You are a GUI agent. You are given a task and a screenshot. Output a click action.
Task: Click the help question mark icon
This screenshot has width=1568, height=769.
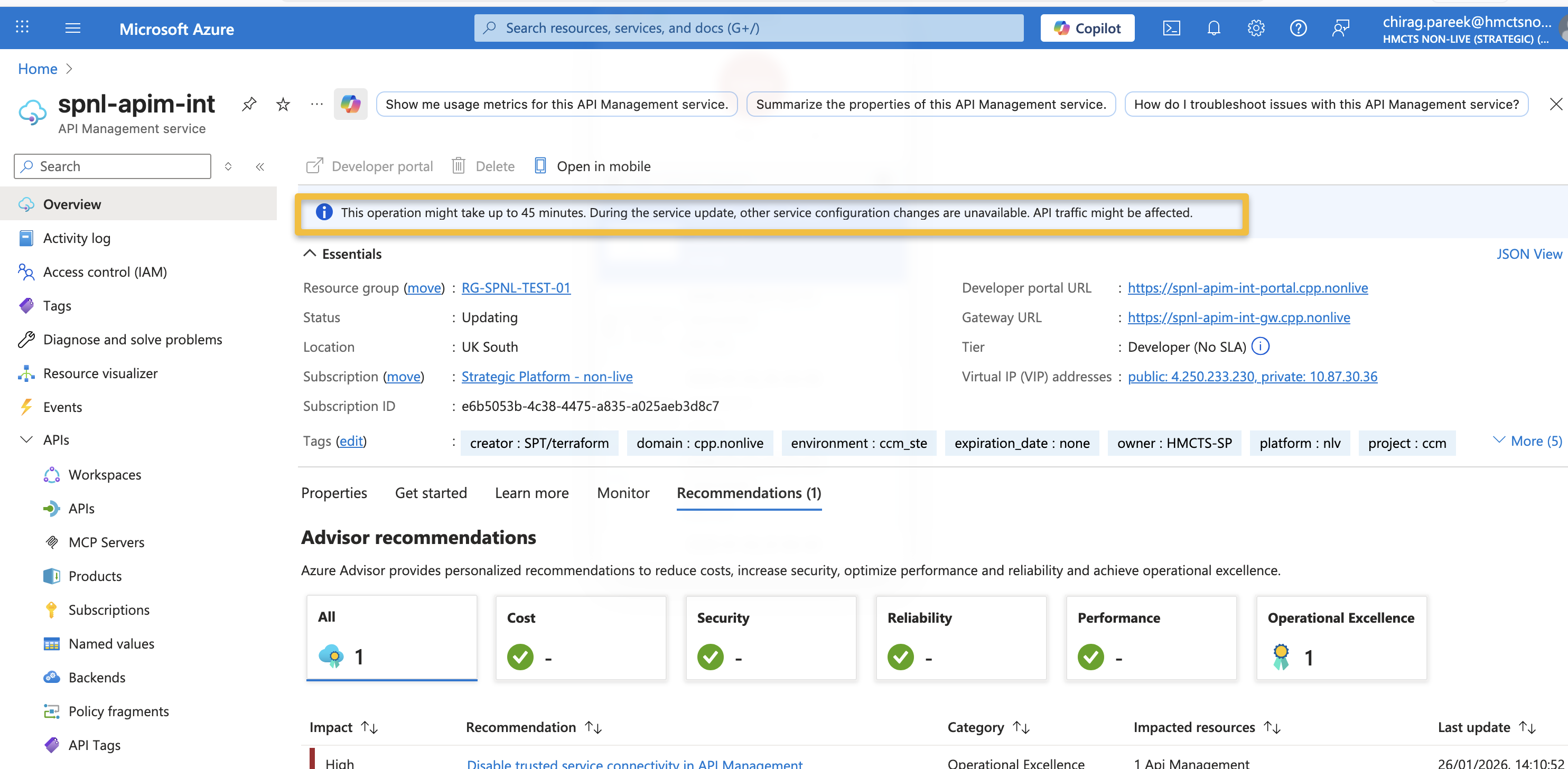[x=1299, y=28]
